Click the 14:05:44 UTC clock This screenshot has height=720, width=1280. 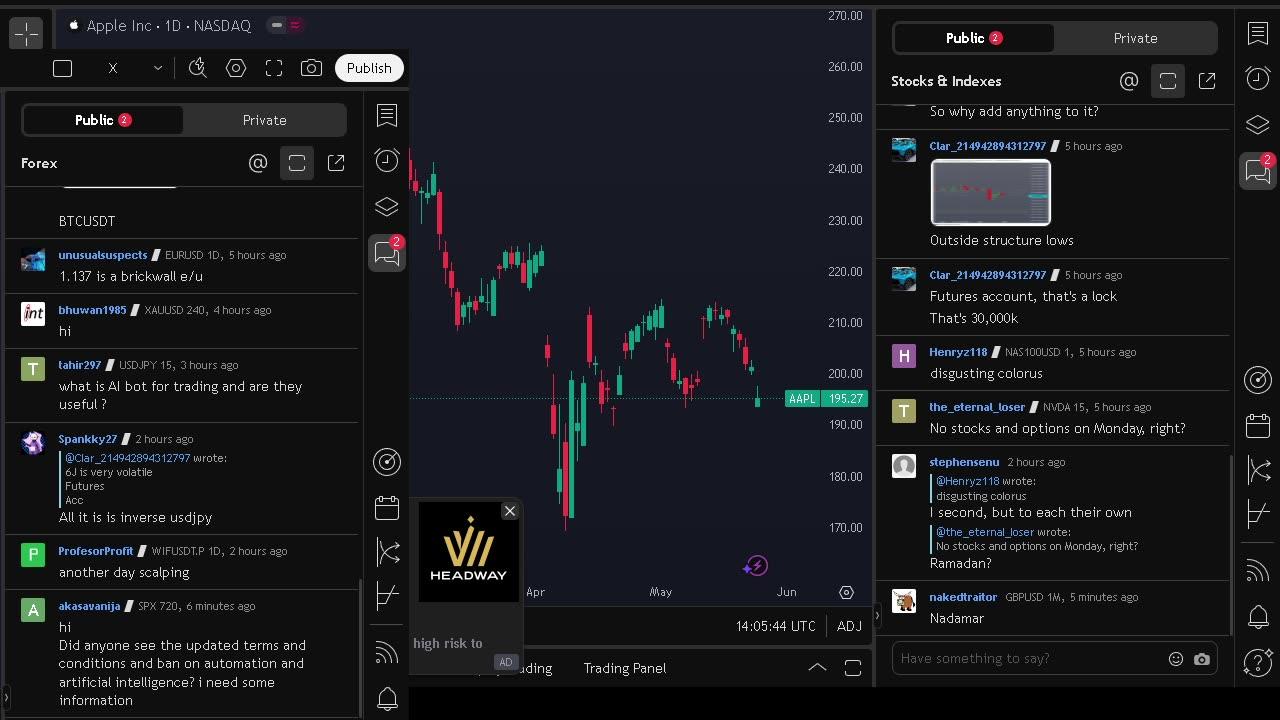pos(775,626)
